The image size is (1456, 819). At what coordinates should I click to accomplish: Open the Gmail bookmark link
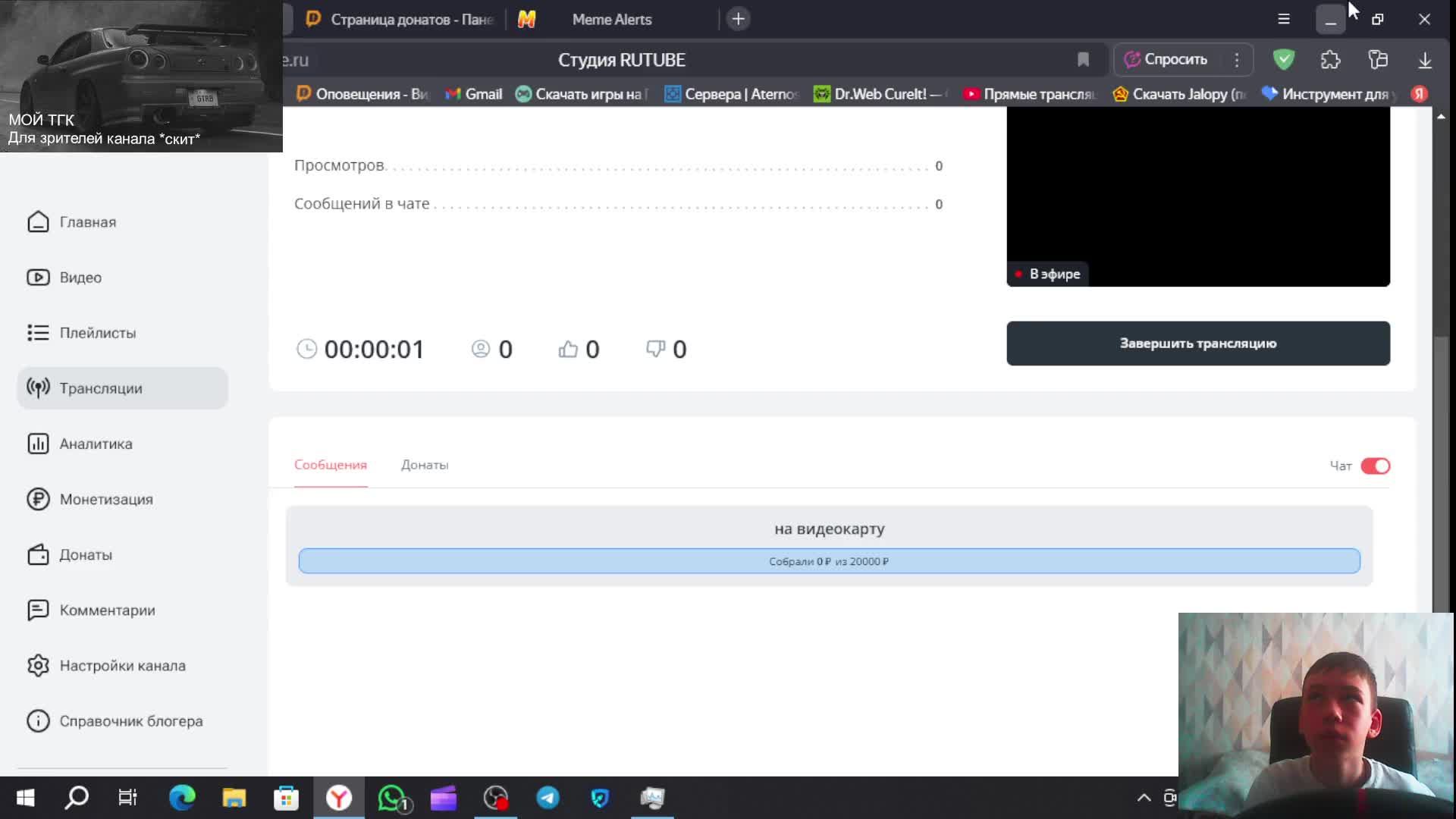pos(474,94)
